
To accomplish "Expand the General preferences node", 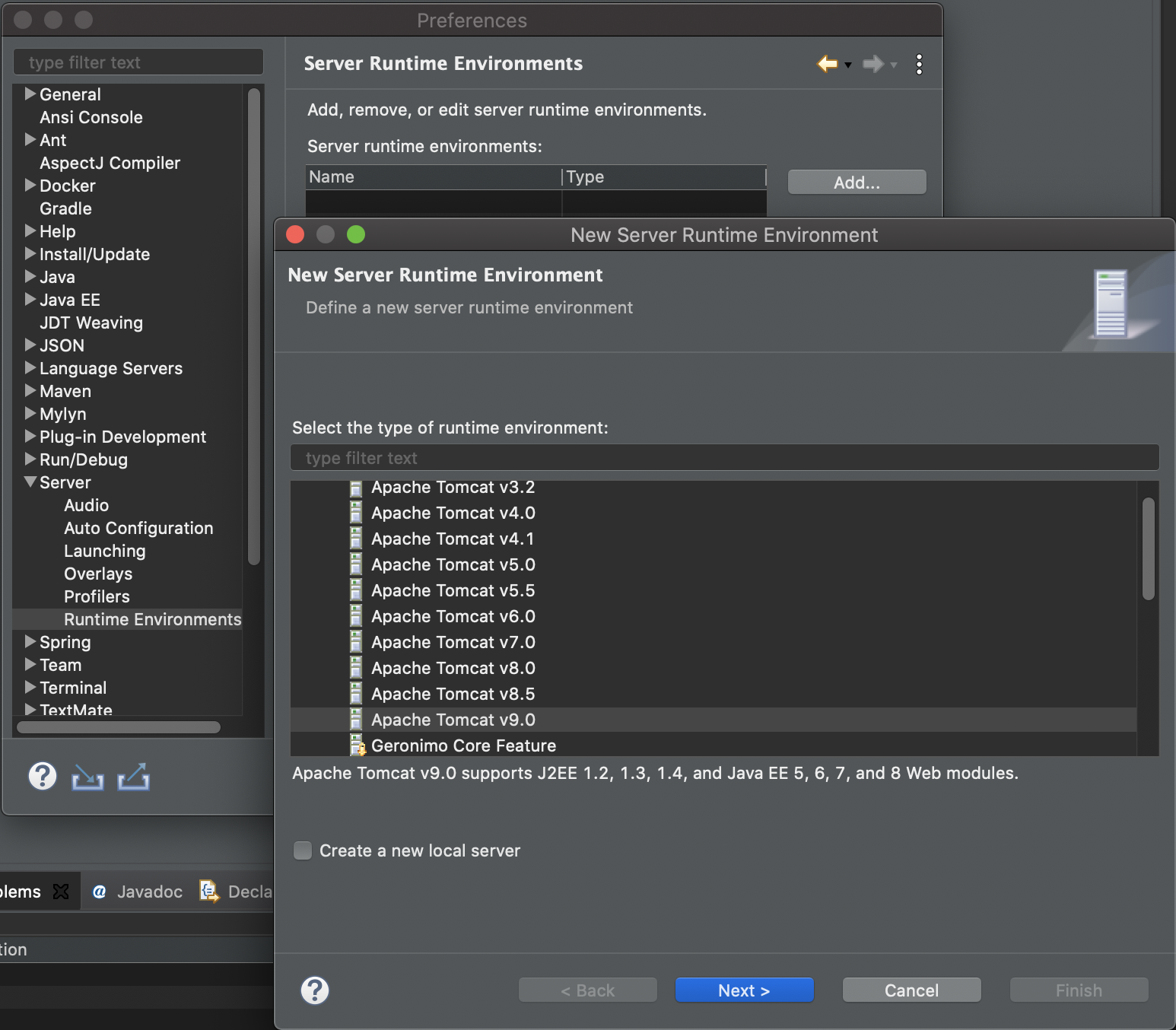I will 30,94.
